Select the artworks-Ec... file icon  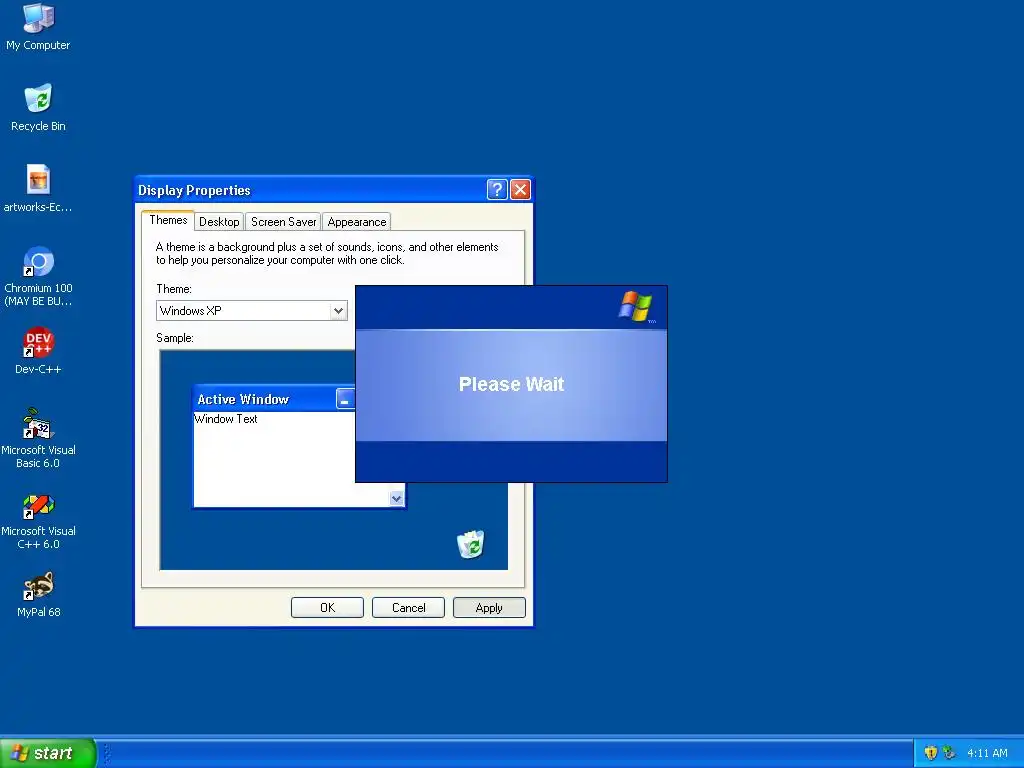(38, 188)
